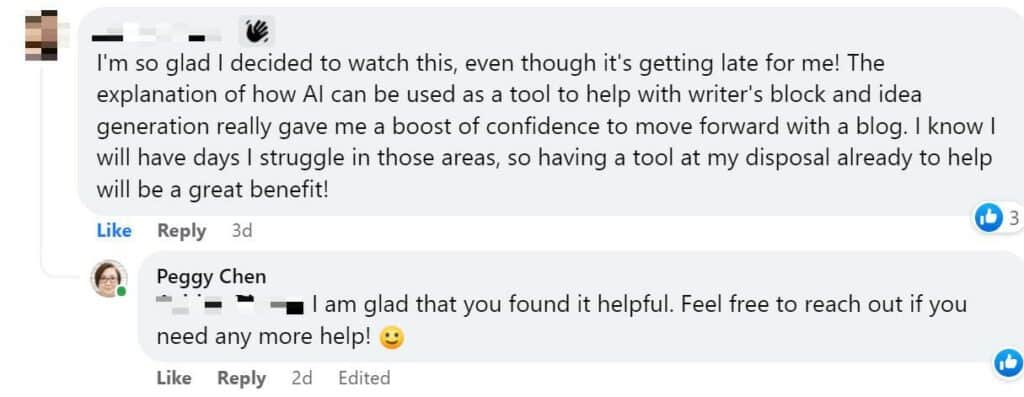1024x397 pixels.
Task: Reply to Peggy Chen's comment
Action: pyautogui.click(x=242, y=378)
